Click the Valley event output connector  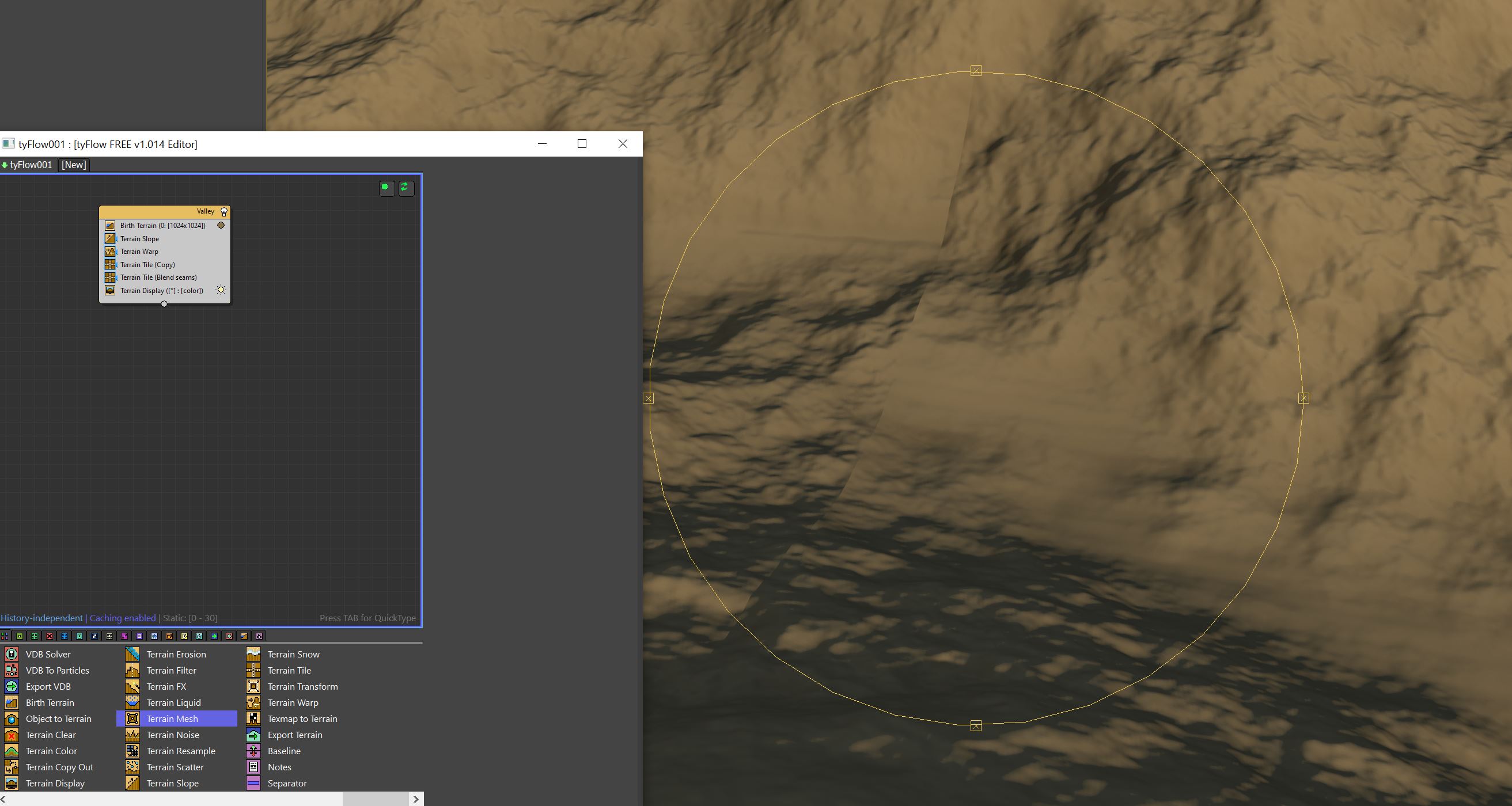164,304
